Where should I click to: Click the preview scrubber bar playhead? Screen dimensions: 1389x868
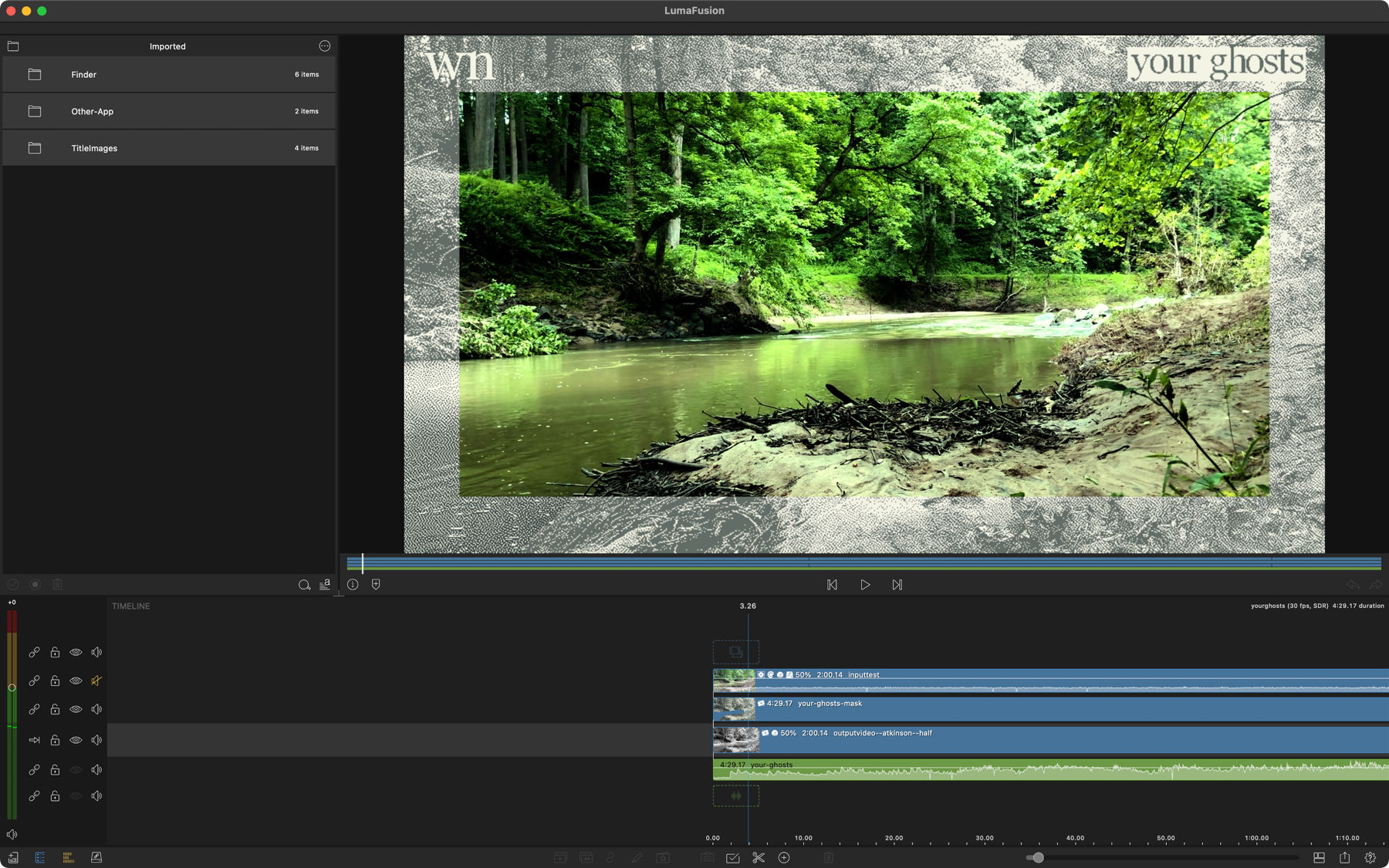pos(363,562)
